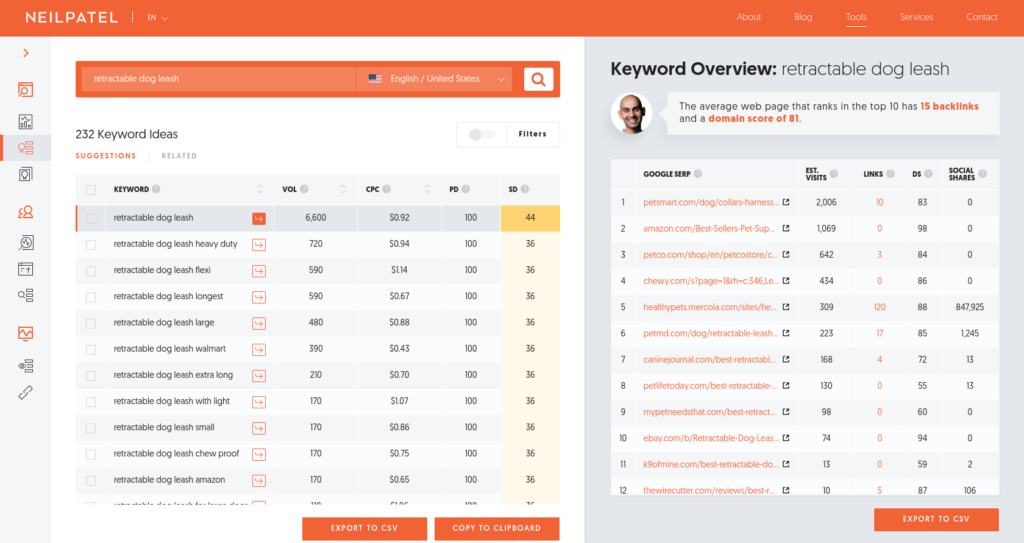Screen dimensions: 1024x543
Task: Click the search field containing 'retractable dog leash'
Action: point(218,79)
